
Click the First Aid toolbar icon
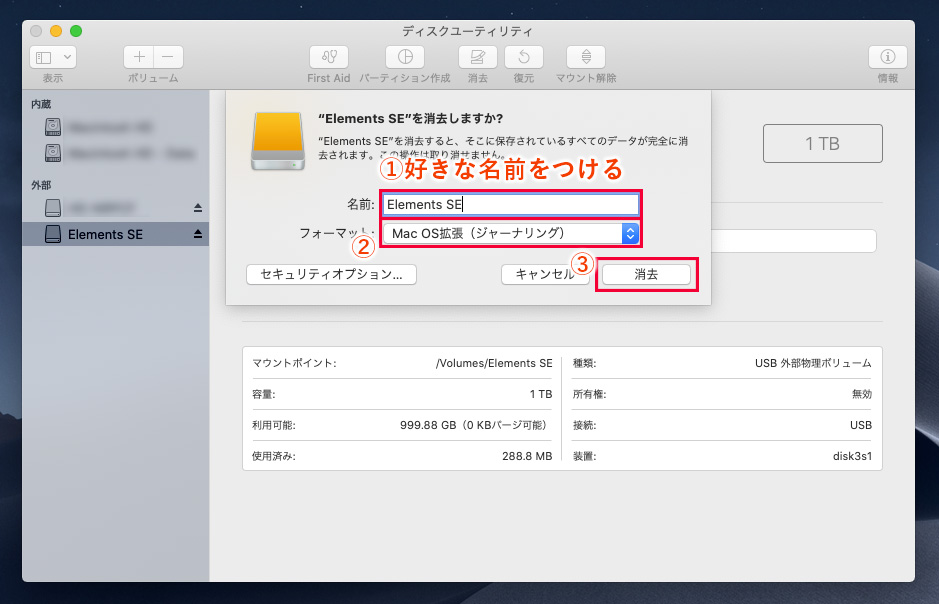329,57
